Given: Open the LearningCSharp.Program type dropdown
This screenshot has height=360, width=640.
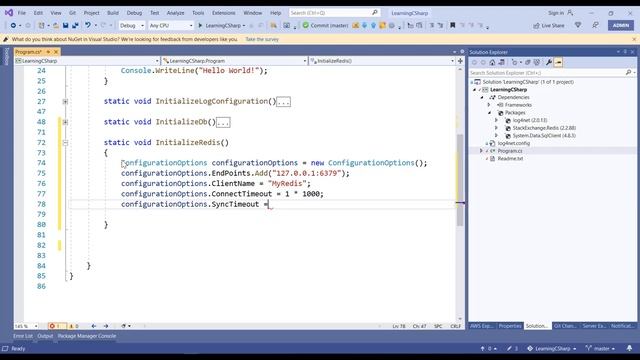Looking at the screenshot, I should (234, 61).
